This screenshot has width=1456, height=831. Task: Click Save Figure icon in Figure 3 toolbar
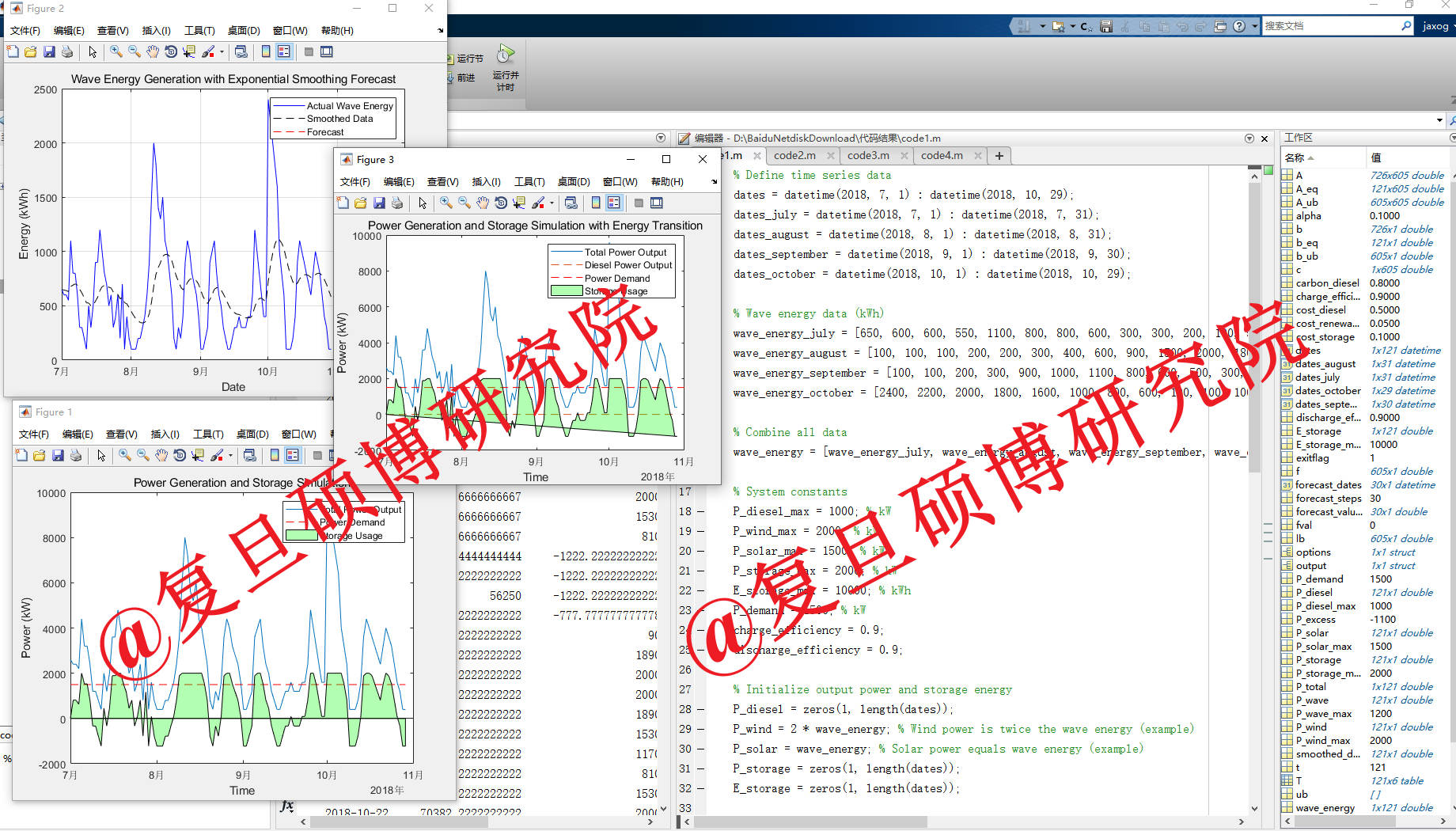point(379,203)
